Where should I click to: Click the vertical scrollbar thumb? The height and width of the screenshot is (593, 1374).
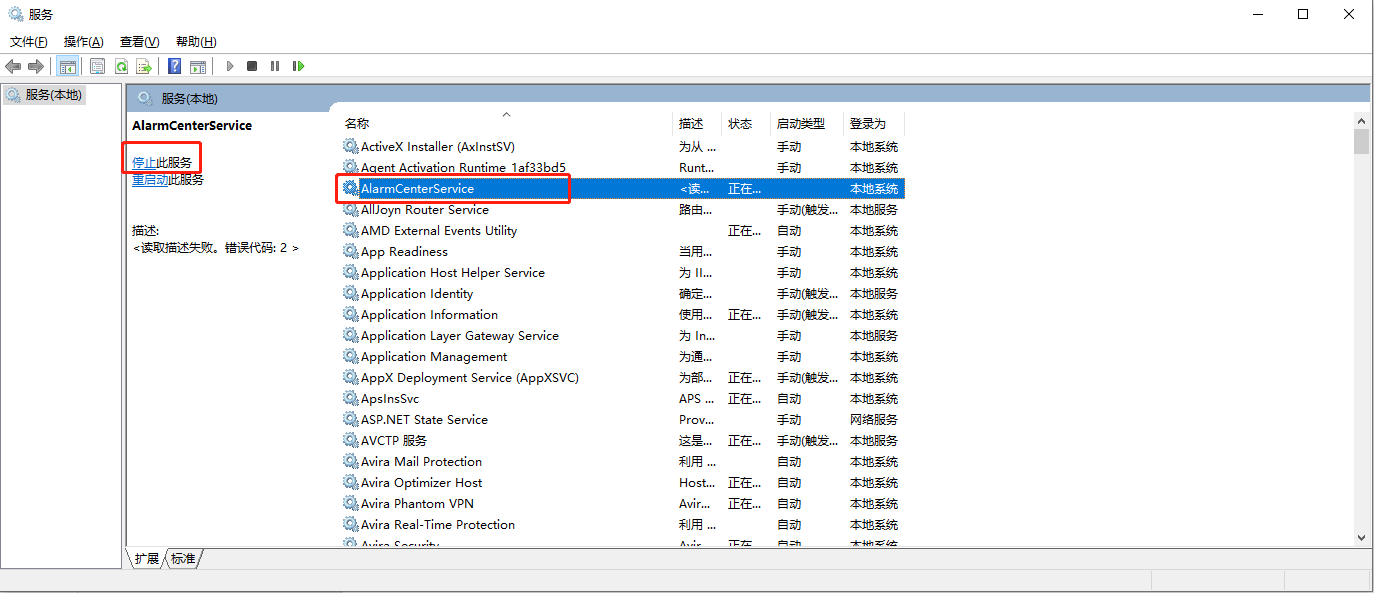(1361, 141)
